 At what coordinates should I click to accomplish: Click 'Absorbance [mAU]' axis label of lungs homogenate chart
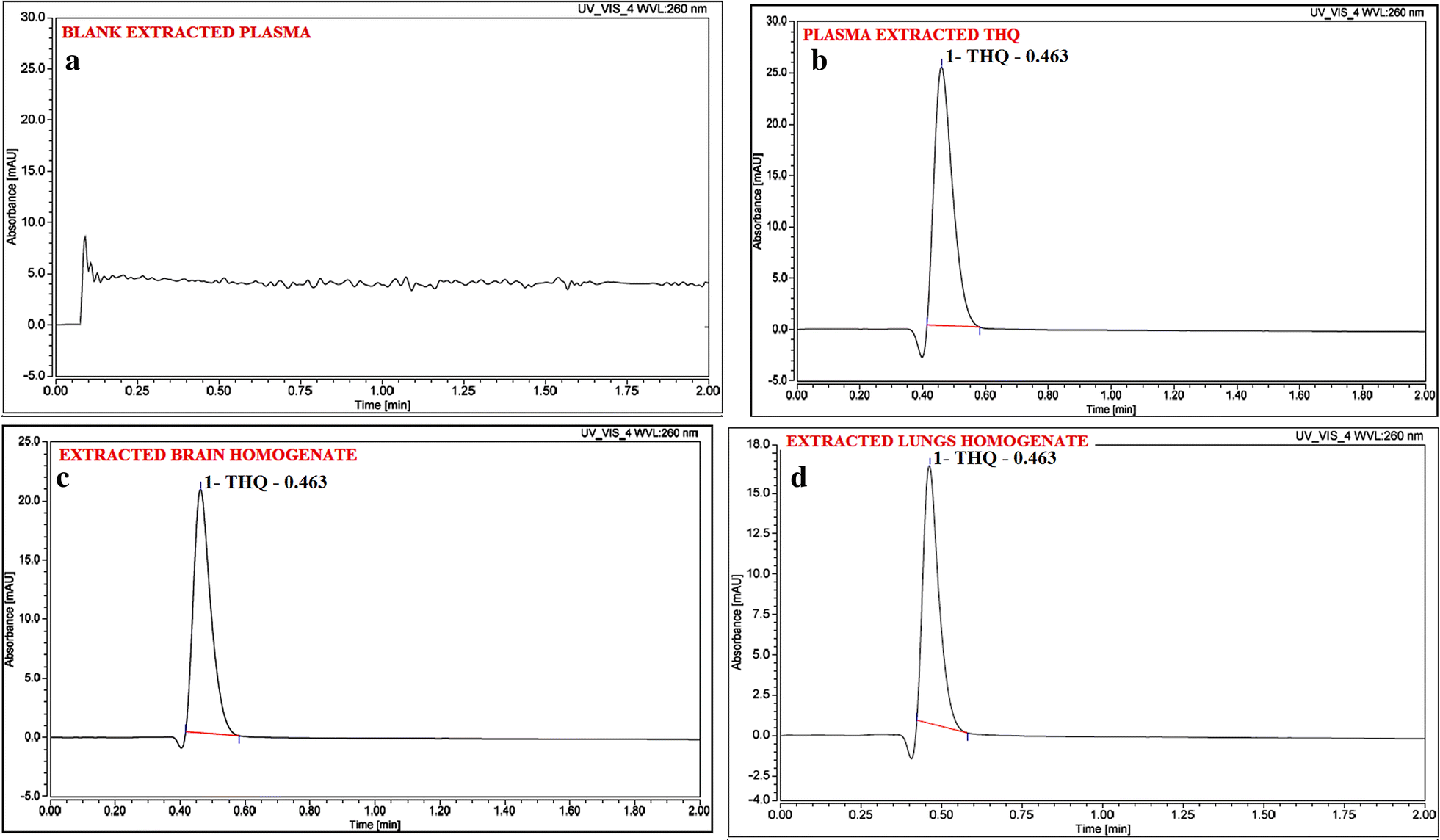(x=737, y=622)
